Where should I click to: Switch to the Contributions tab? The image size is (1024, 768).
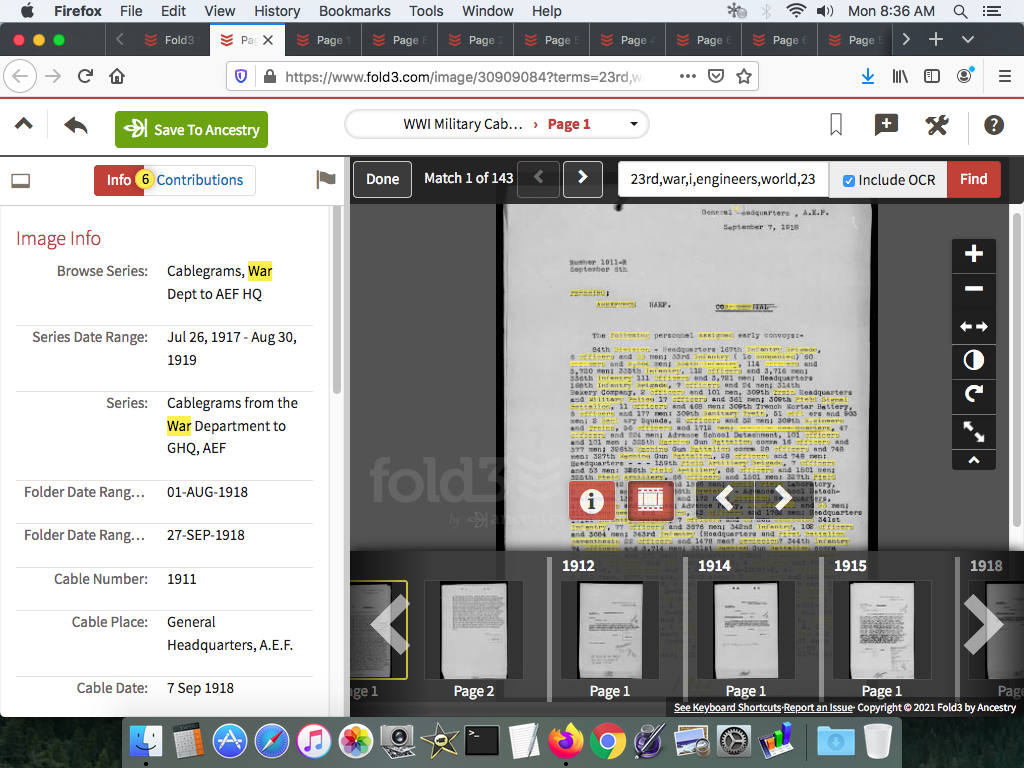pyautogui.click(x=200, y=180)
